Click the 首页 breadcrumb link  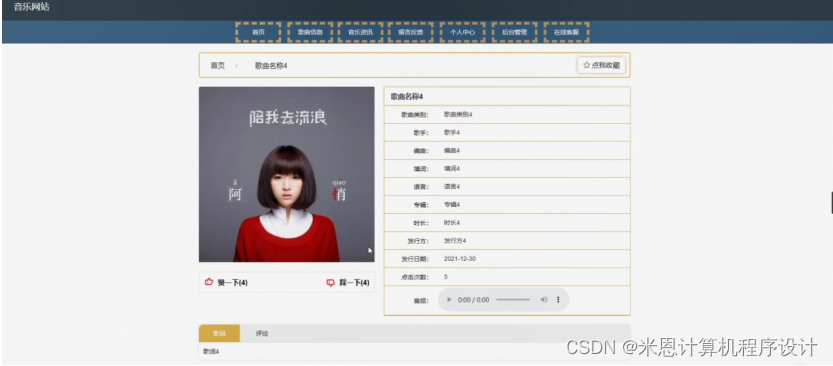pos(217,65)
